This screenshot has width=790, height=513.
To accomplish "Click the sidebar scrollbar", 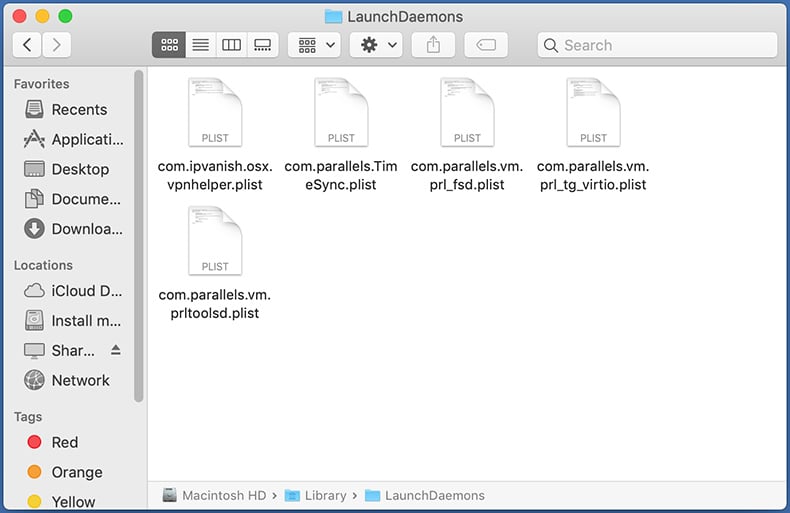I will tap(139, 236).
